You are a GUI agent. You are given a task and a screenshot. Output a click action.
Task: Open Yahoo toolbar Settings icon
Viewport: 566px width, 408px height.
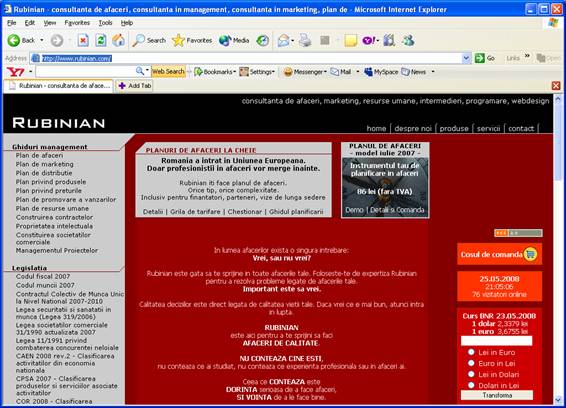(244, 72)
